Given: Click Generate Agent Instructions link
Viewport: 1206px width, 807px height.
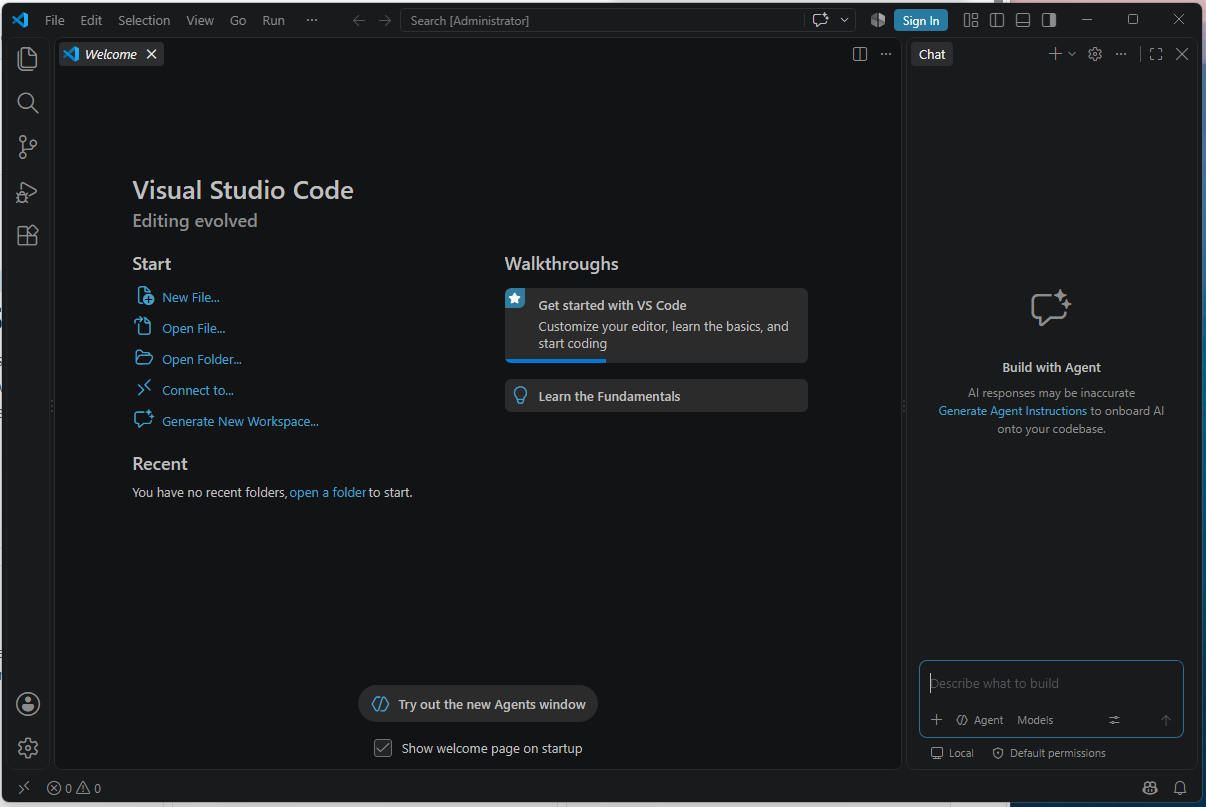Looking at the screenshot, I should [x=1012, y=411].
